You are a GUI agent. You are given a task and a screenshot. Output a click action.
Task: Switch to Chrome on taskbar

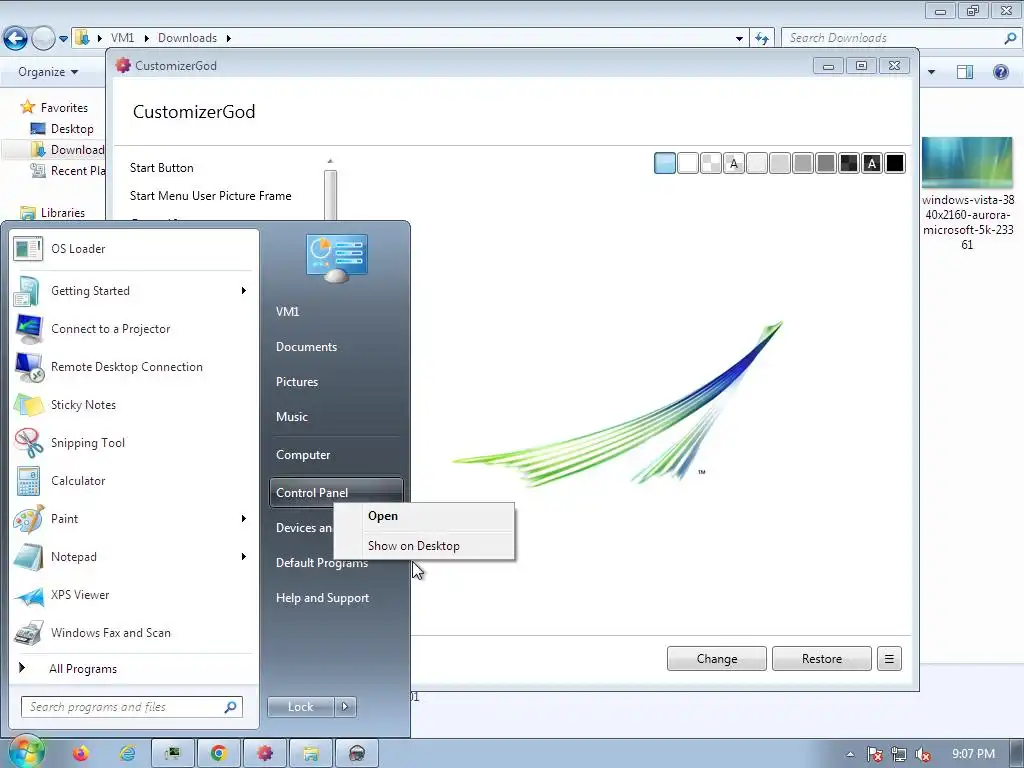point(219,754)
